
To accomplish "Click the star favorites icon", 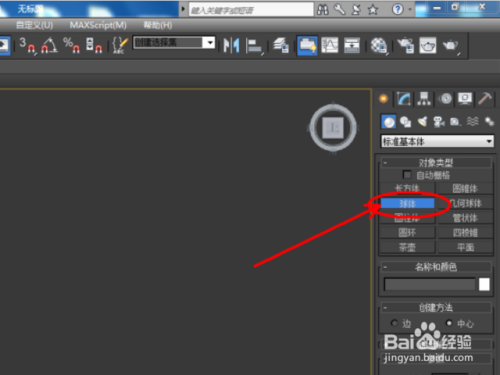I will click(x=373, y=10).
